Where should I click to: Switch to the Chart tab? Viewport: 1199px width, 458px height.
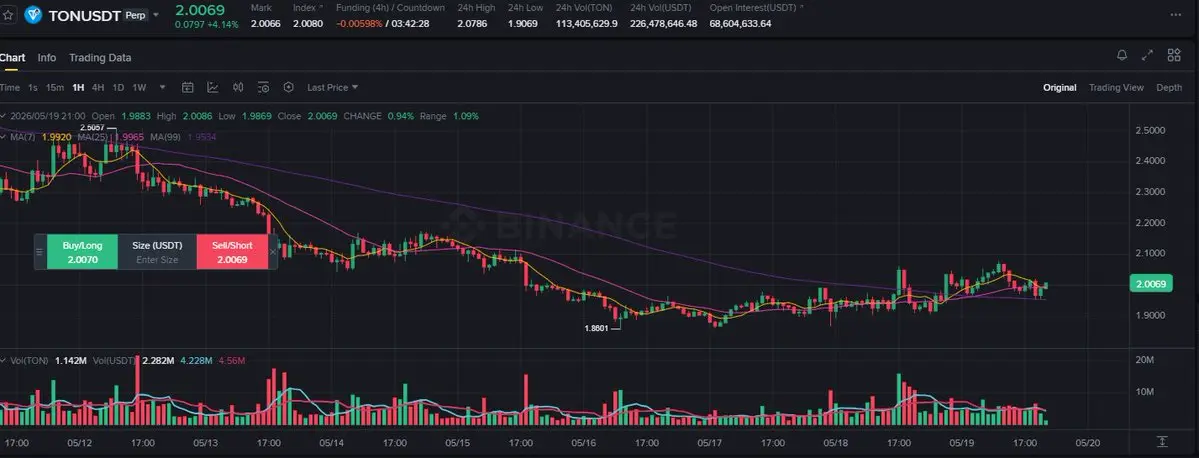coord(12,57)
